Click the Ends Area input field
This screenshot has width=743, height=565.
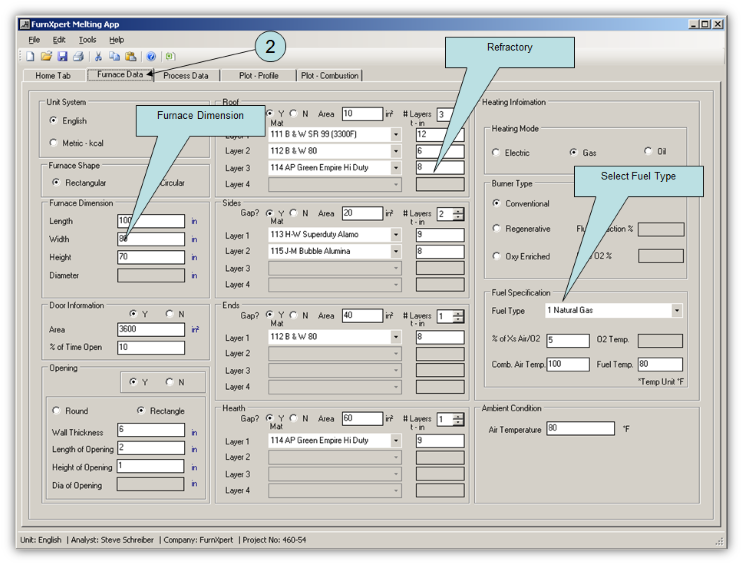click(x=362, y=316)
